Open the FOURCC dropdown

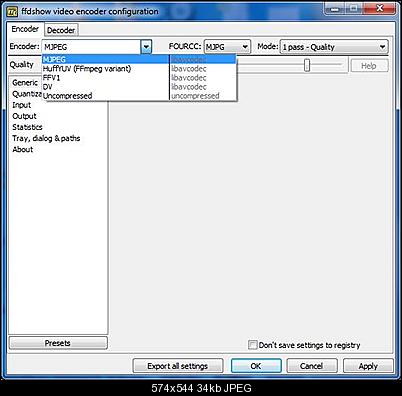(x=227, y=47)
